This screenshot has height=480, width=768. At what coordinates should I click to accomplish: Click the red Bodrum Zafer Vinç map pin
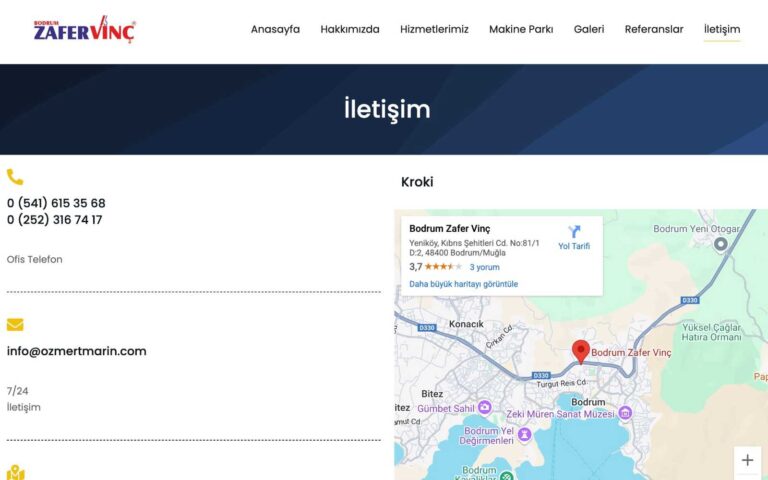coord(581,351)
